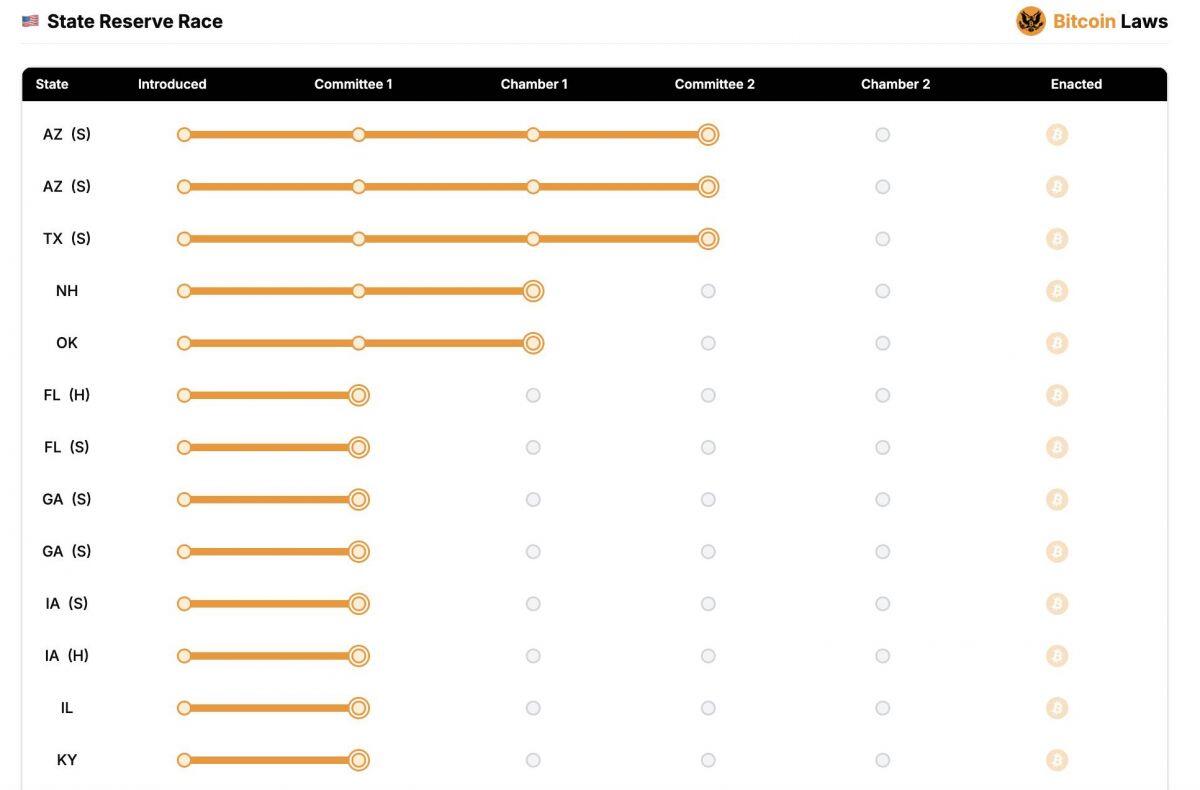Click the Committee 2 column header
1200x790 pixels.
[x=715, y=84]
